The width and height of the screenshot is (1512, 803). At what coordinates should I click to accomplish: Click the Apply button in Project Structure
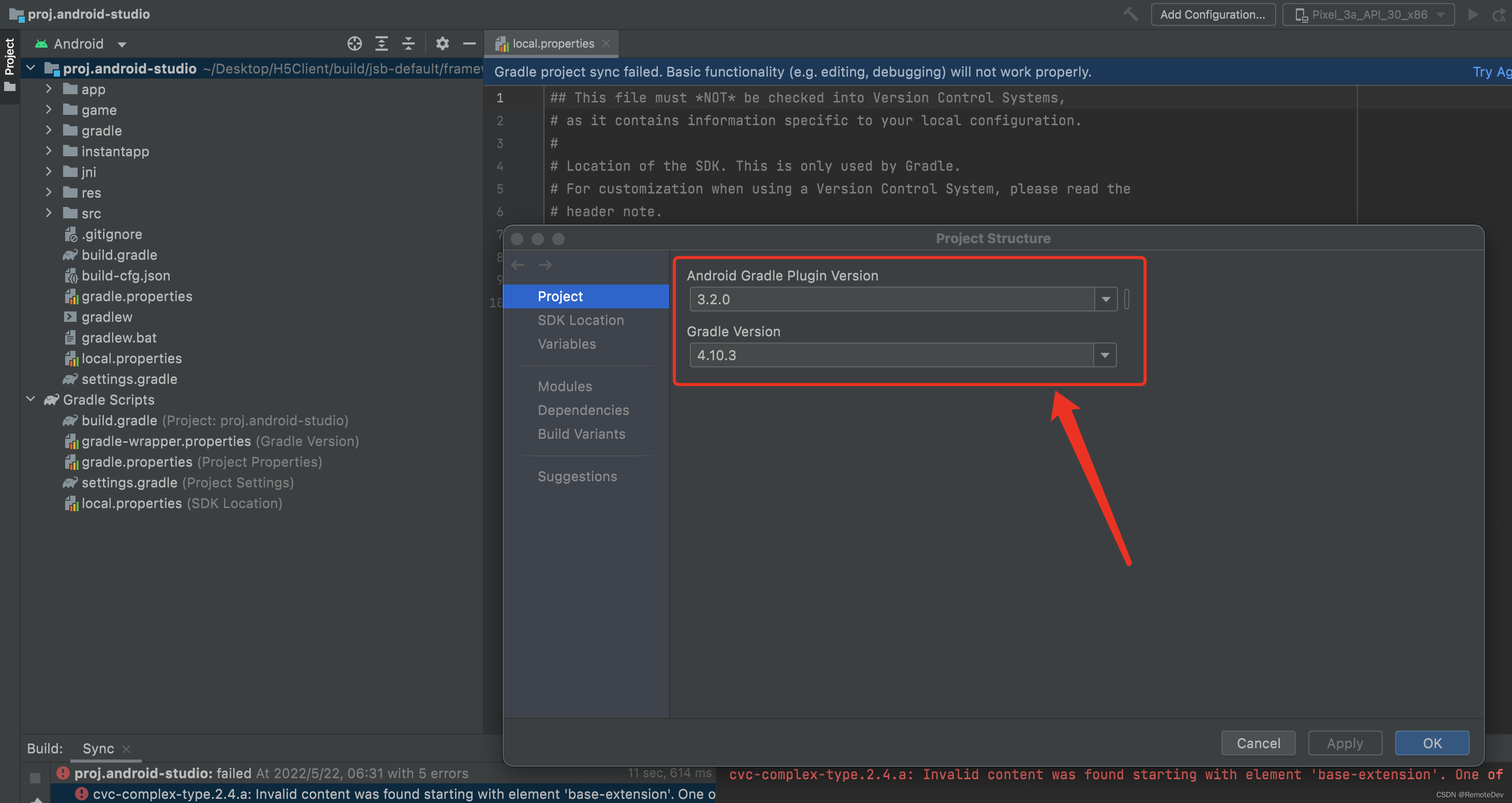point(1344,743)
